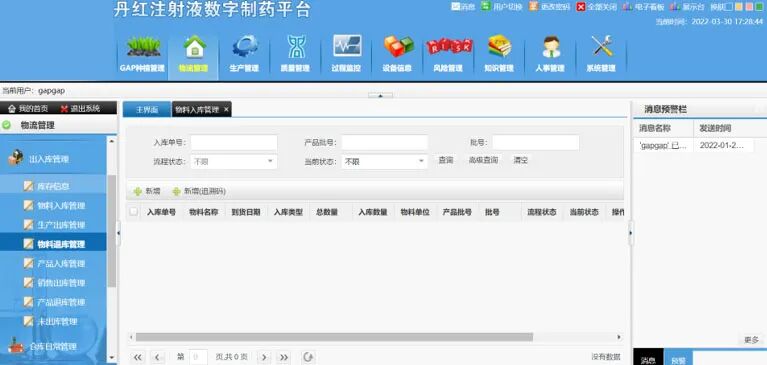Click 用户切换 to switch user

[501, 7]
